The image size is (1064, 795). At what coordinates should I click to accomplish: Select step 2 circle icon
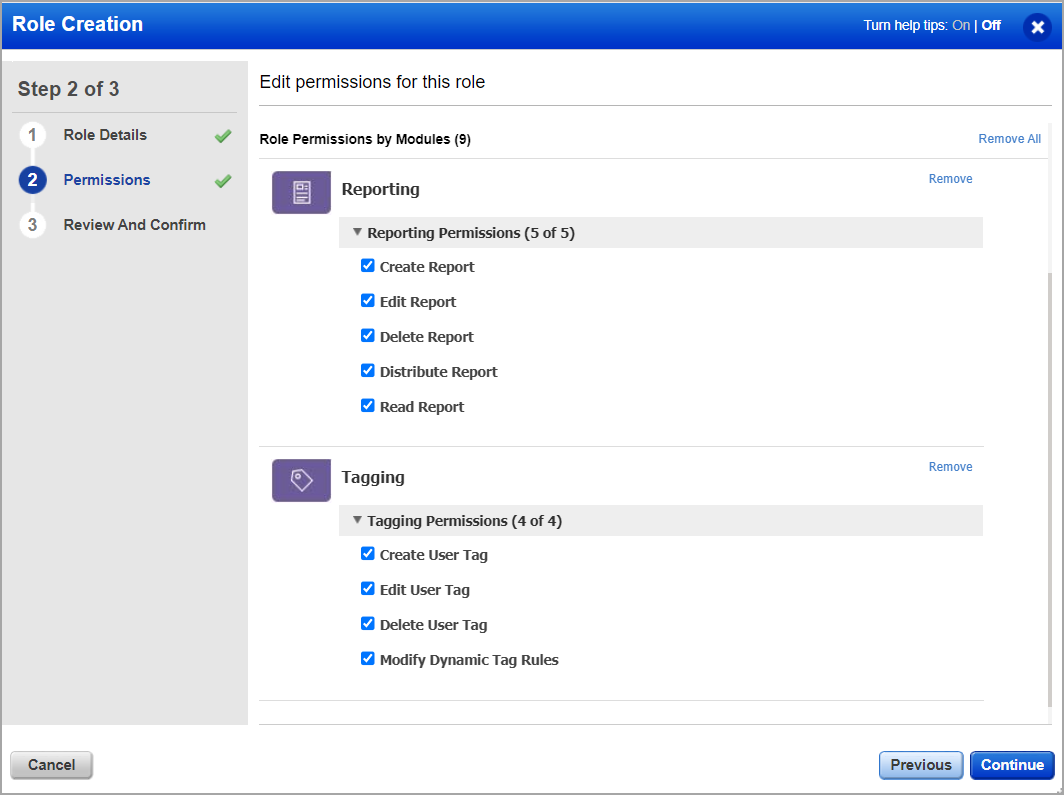pyautogui.click(x=32, y=180)
